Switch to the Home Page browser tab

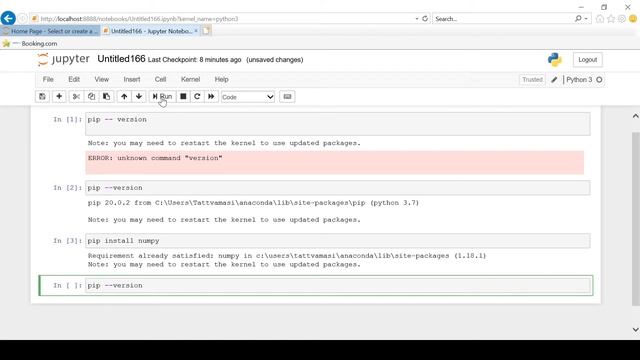click(50, 31)
